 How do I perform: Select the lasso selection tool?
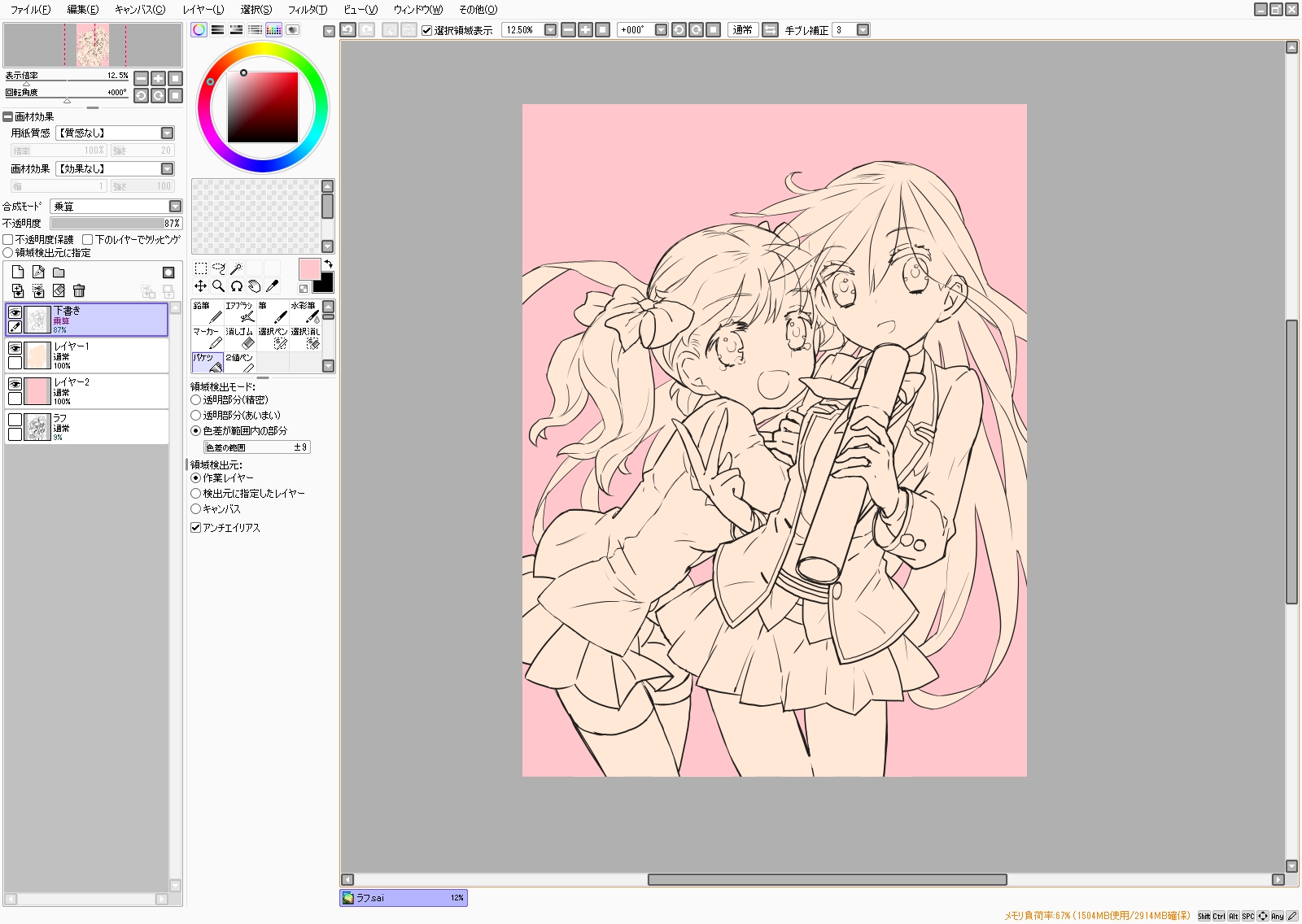[218, 268]
